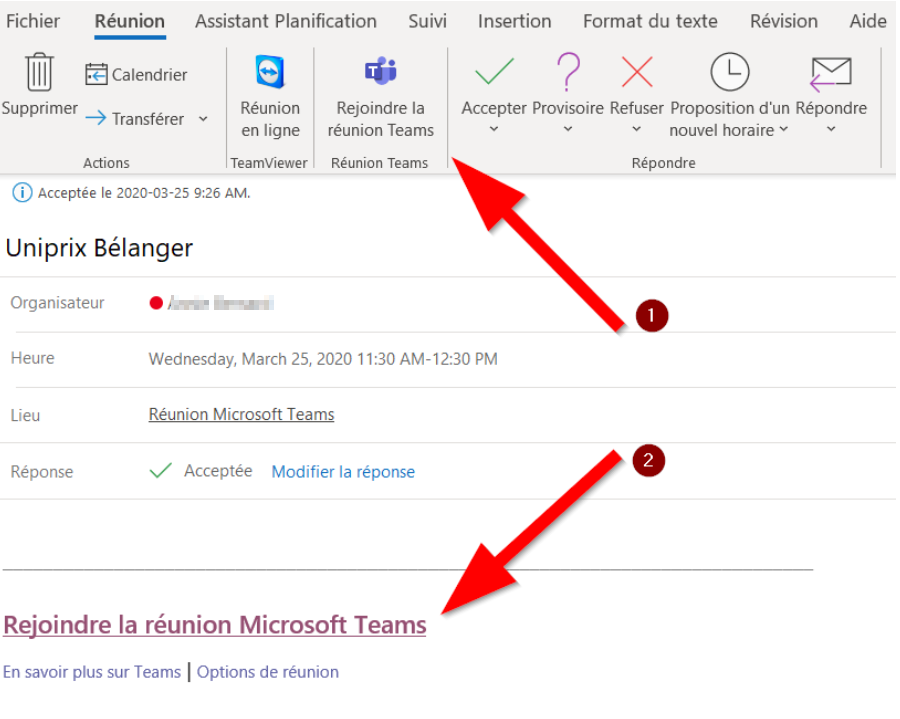This screenshot has width=900, height=719.
Task: Click the Provisoire question mark icon
Action: point(568,72)
